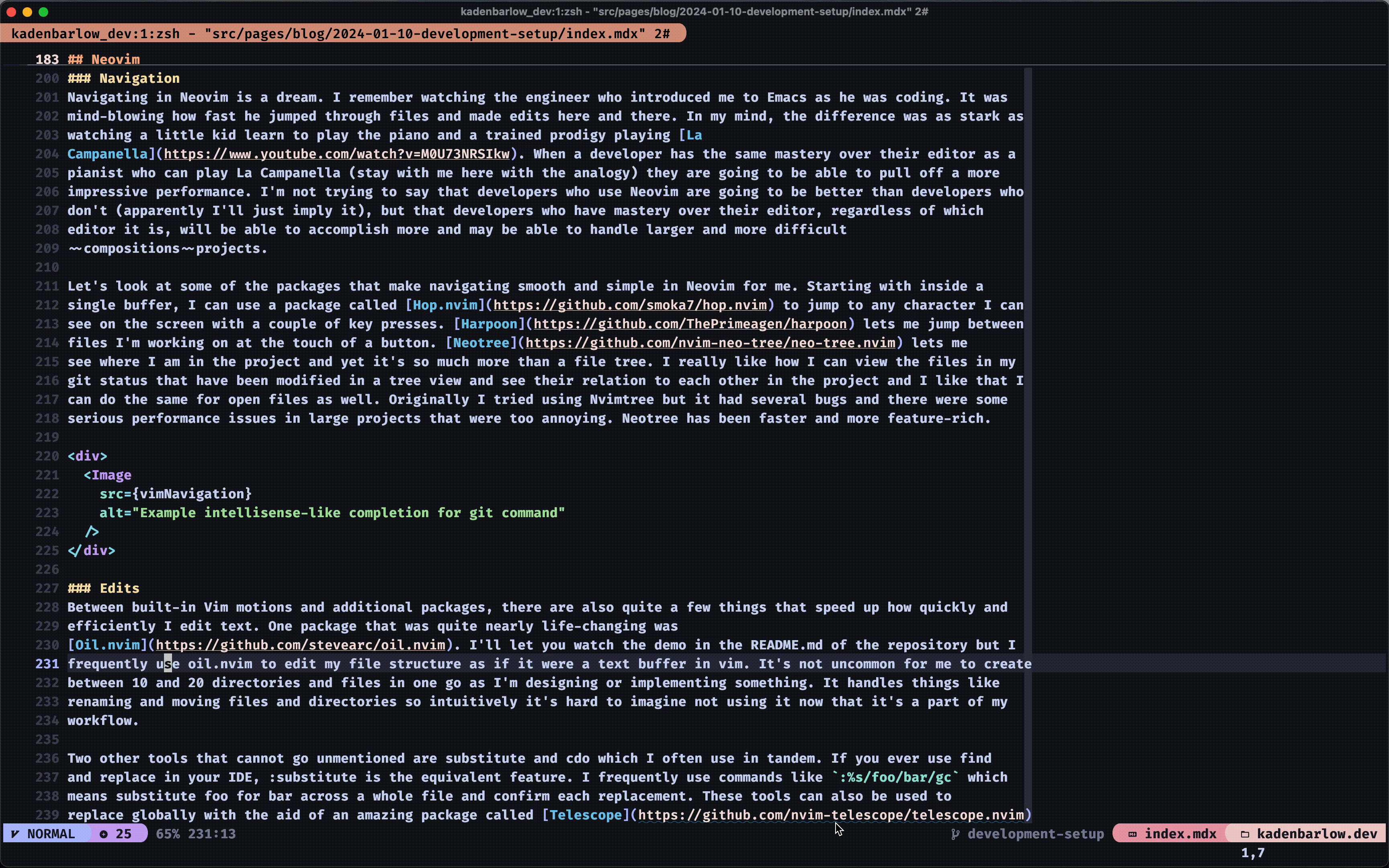This screenshot has width=1389, height=868.
Task: Click the [Oil.nvim] link label
Action: (108, 645)
